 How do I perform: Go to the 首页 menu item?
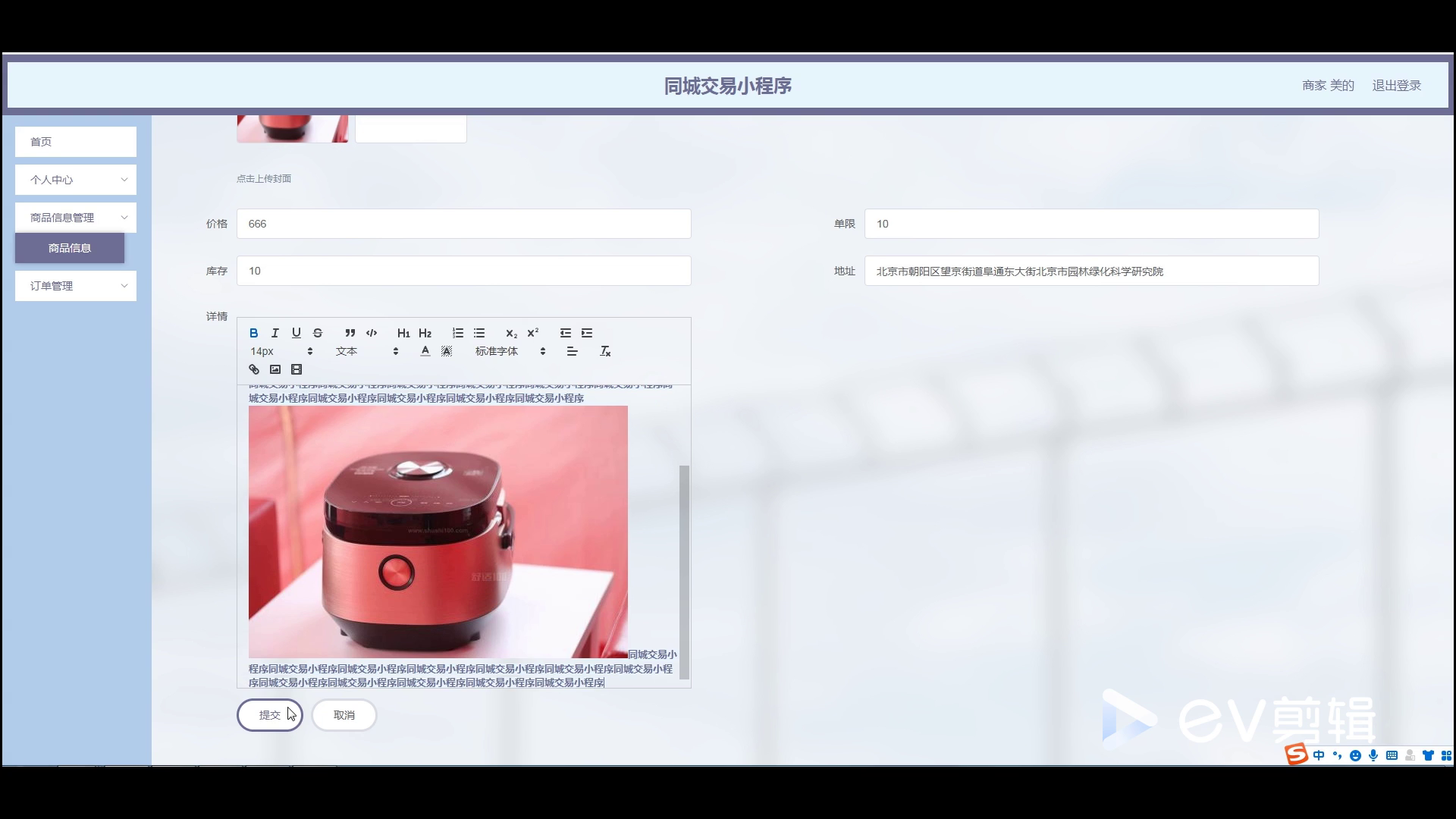76,142
